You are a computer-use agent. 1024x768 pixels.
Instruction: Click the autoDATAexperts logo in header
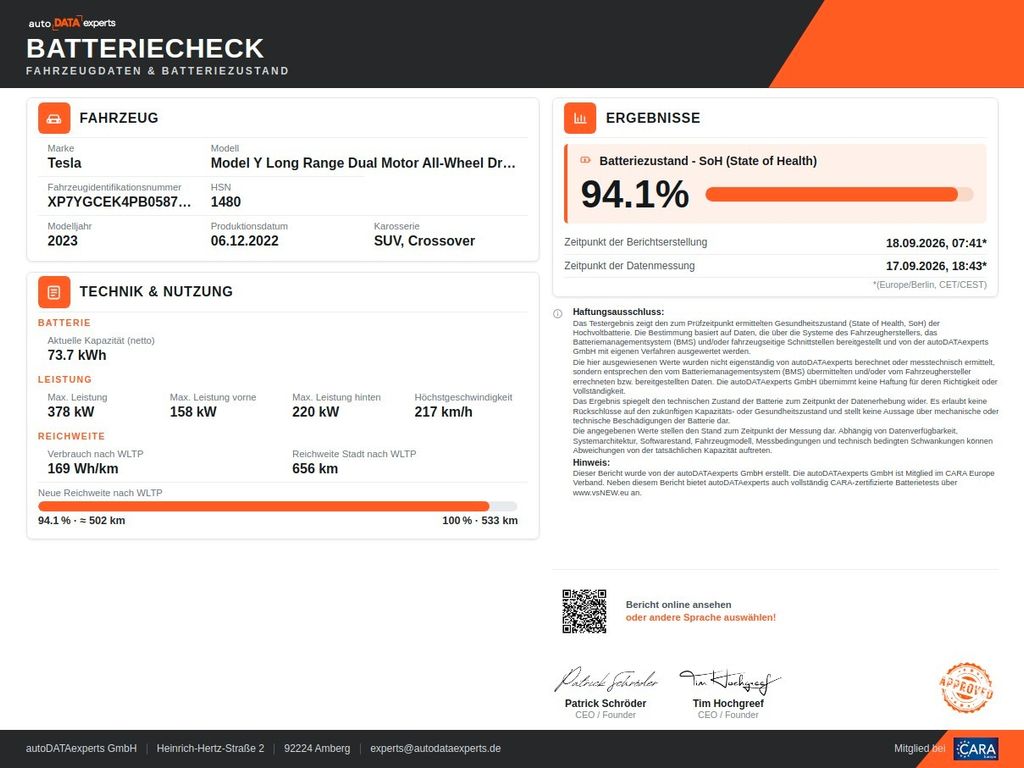pos(72,22)
